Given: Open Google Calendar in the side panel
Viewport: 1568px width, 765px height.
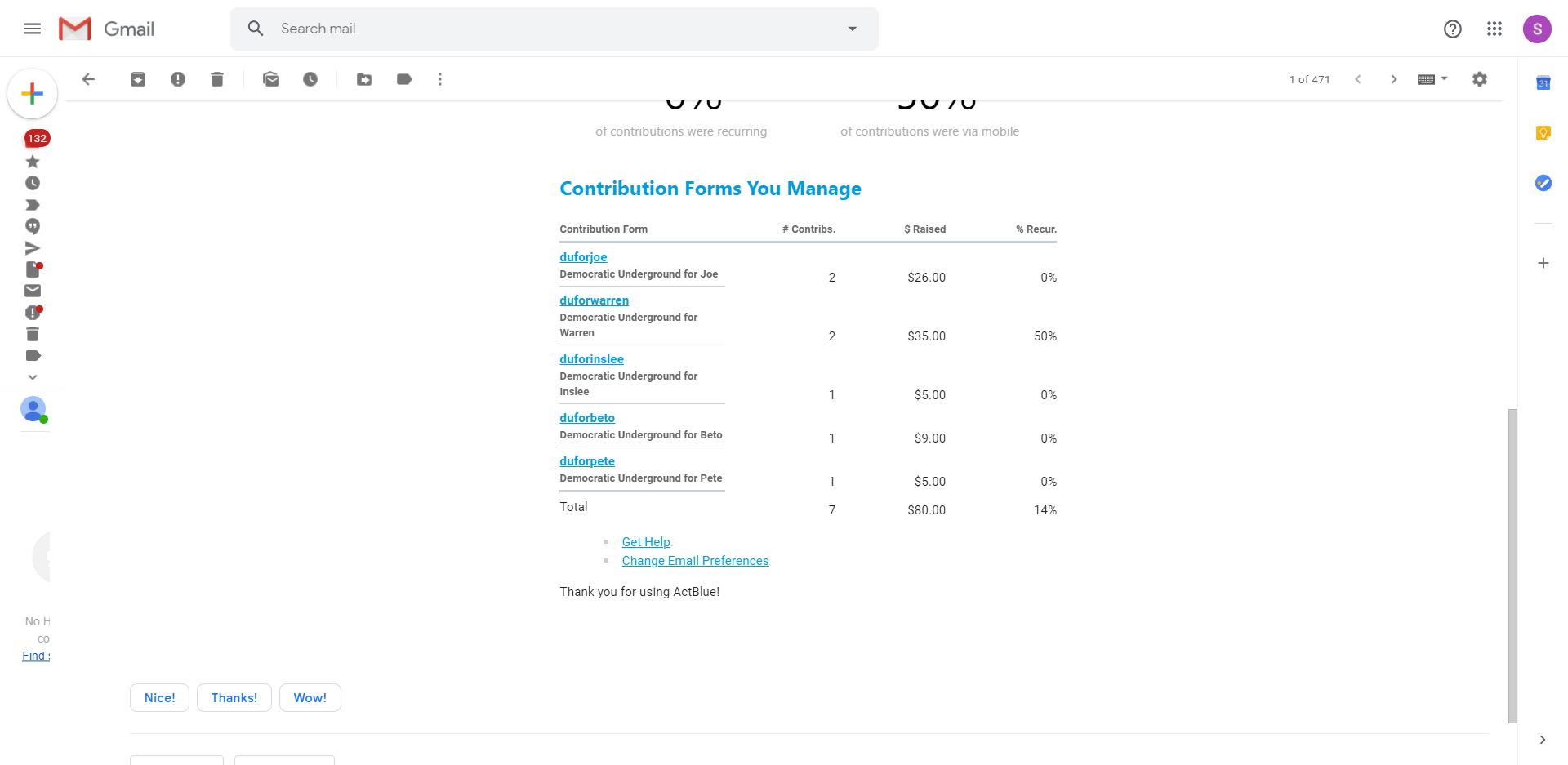Looking at the screenshot, I should pos(1543,83).
